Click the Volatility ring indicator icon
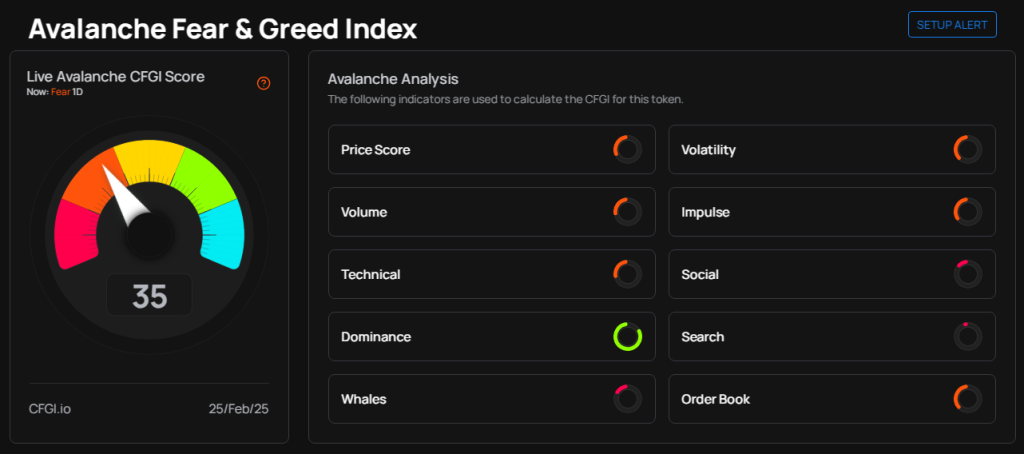Viewport: 1024px width, 454px height. (968, 150)
